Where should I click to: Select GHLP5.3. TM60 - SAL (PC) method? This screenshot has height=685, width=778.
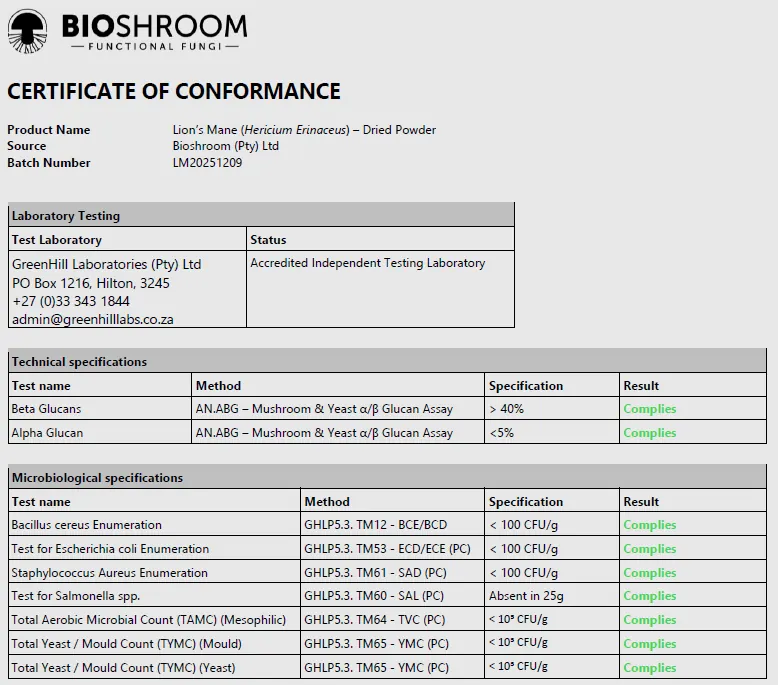374,596
